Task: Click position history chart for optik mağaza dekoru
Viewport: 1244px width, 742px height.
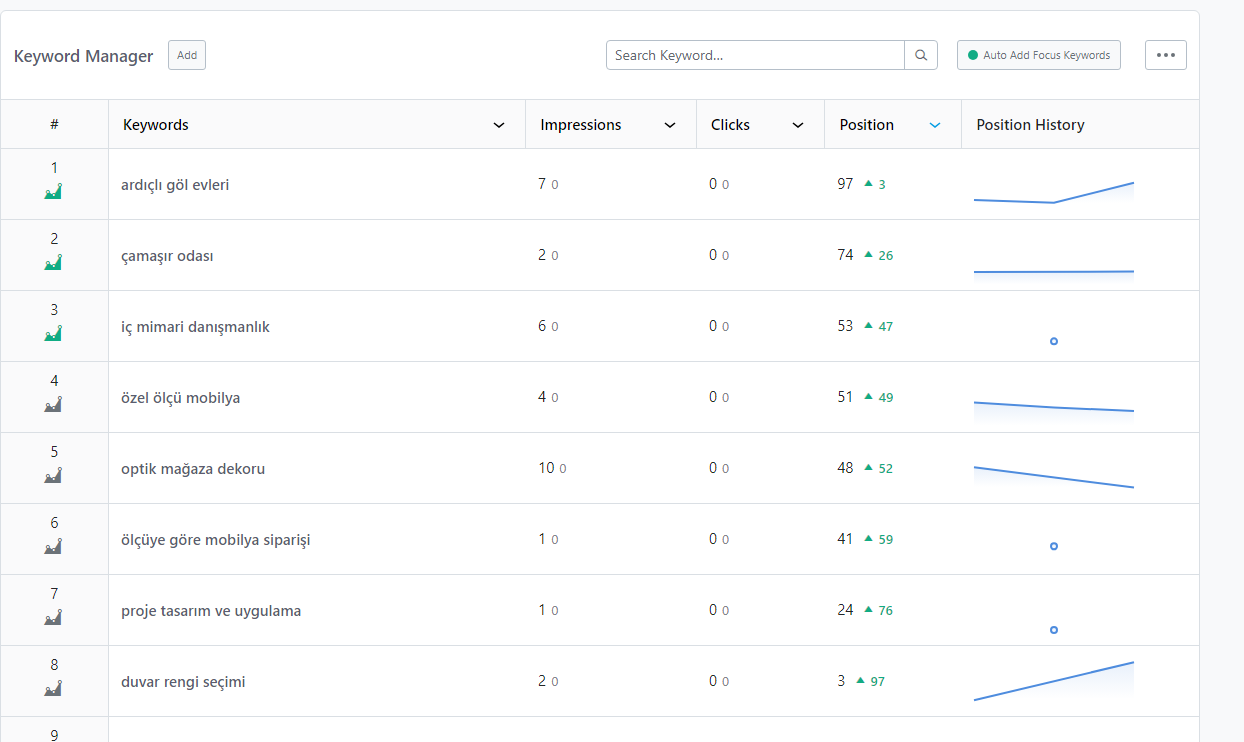Action: click(x=1054, y=477)
